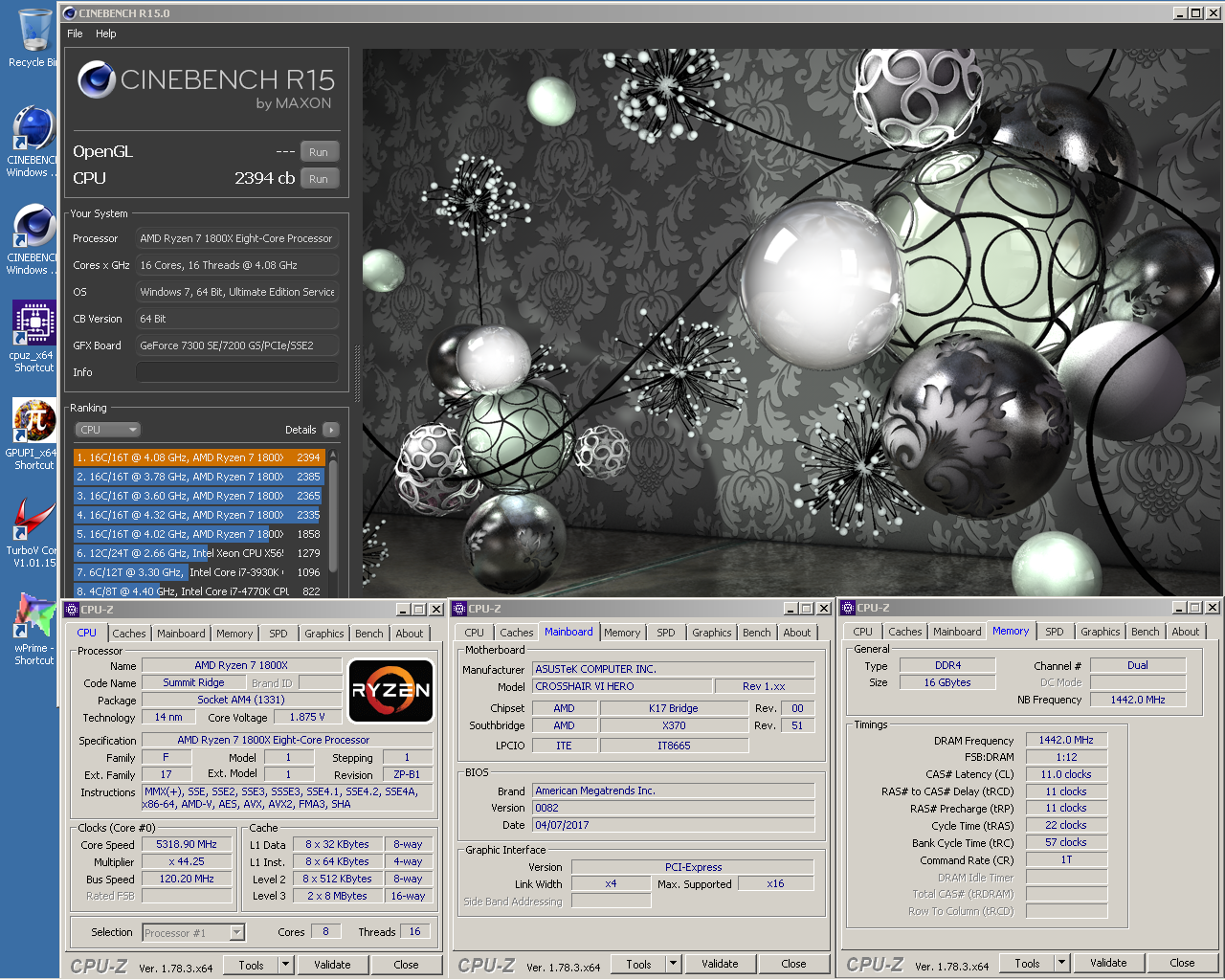Click the Ryzen logo in CPU-Z
Image resolution: width=1225 pixels, height=980 pixels.
pos(390,690)
